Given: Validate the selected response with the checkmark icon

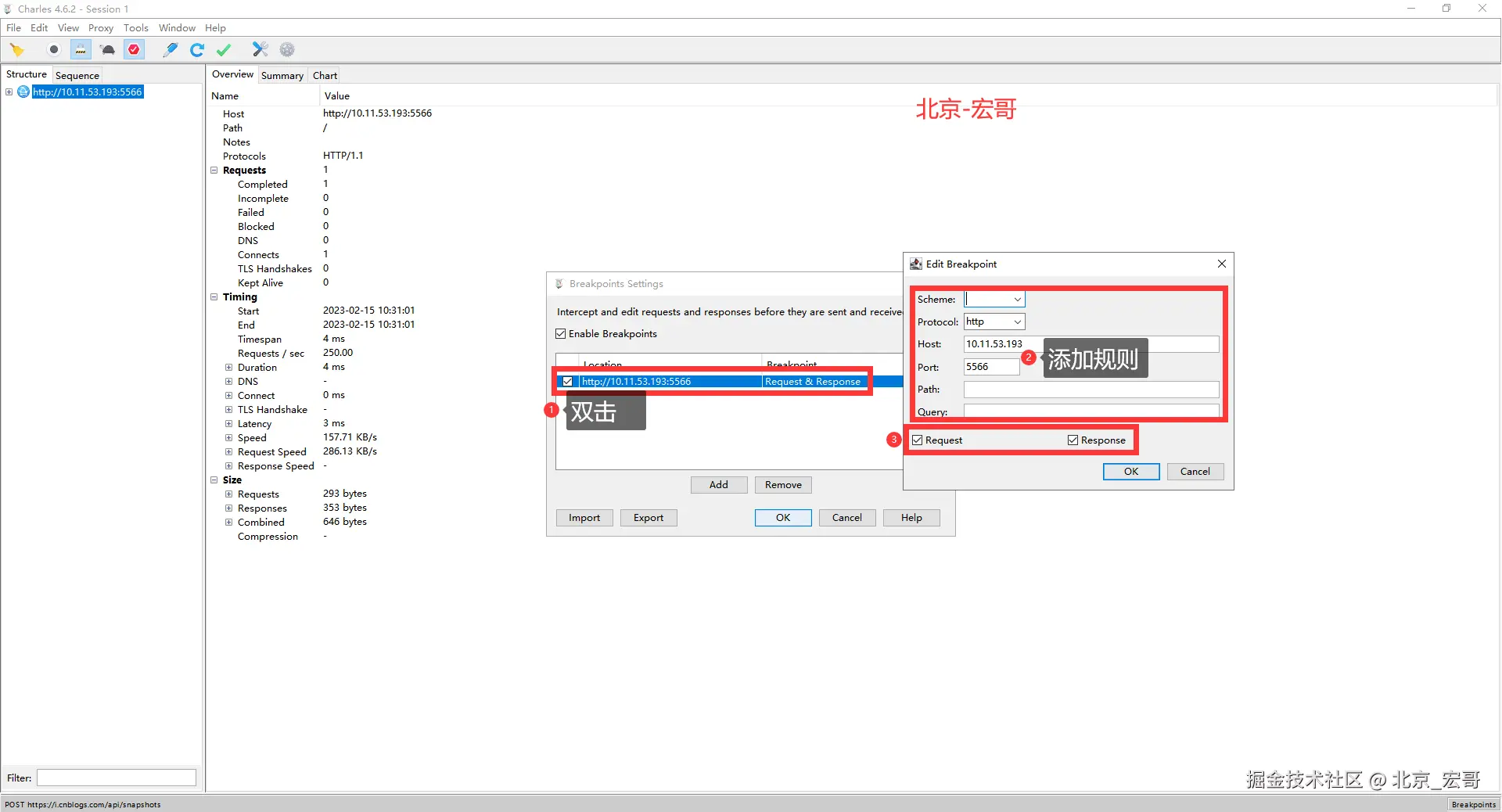Looking at the screenshot, I should point(224,50).
